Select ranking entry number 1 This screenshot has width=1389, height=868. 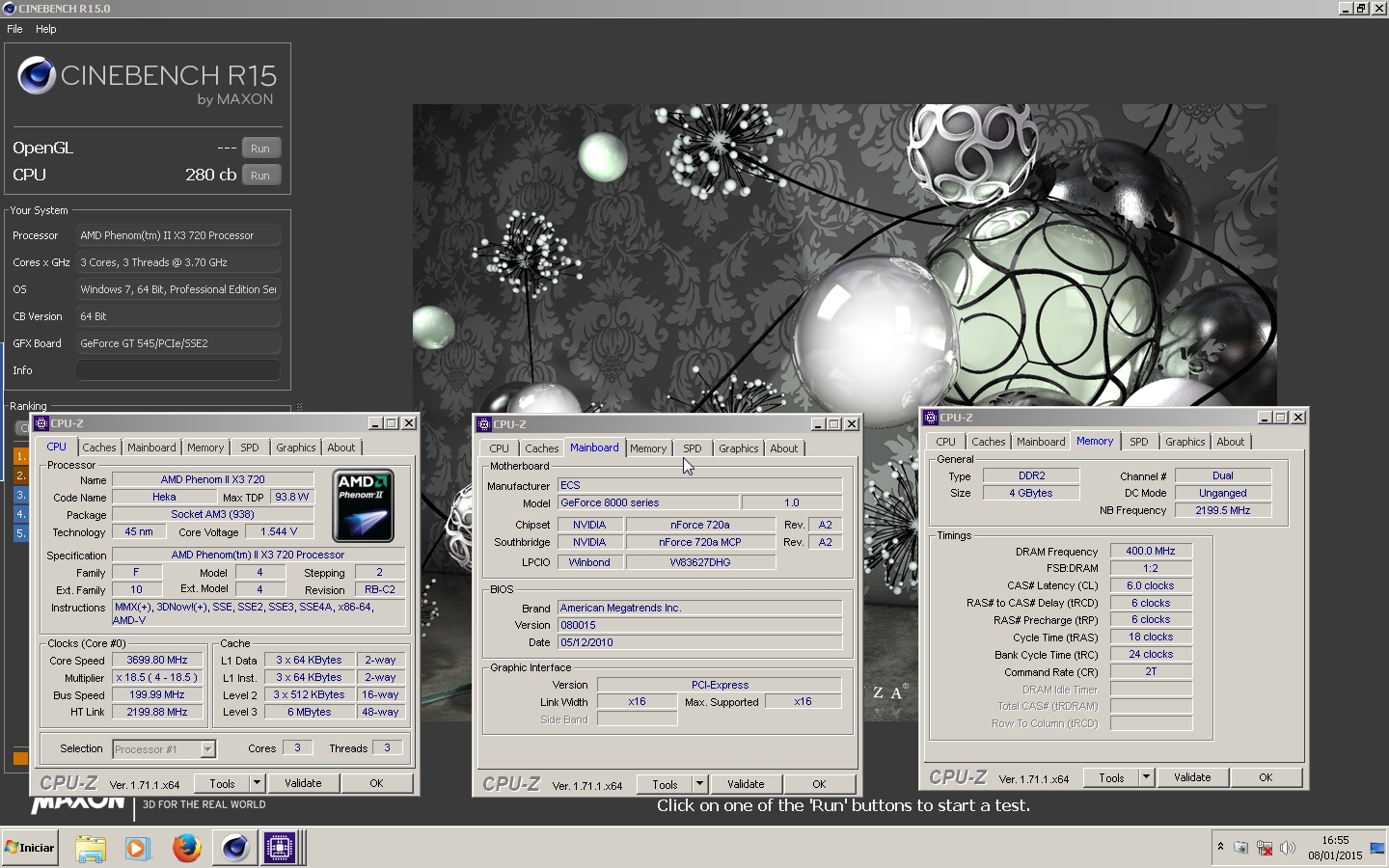tap(20, 456)
